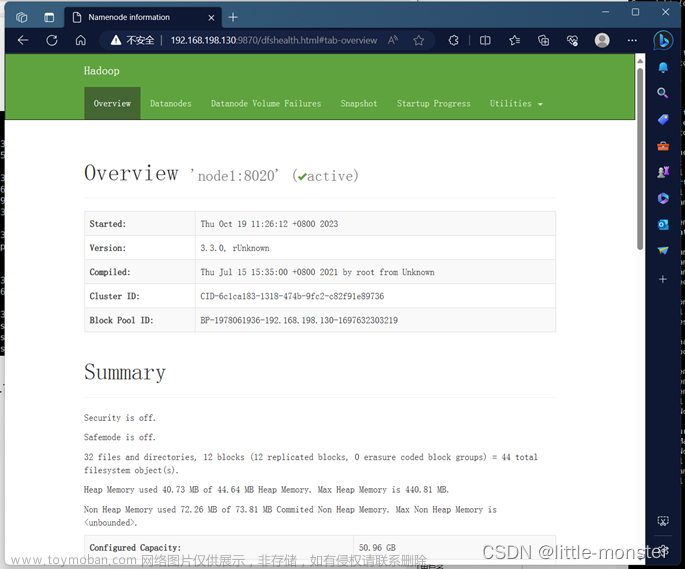
Task: Click the address bar URL
Action: (273, 40)
